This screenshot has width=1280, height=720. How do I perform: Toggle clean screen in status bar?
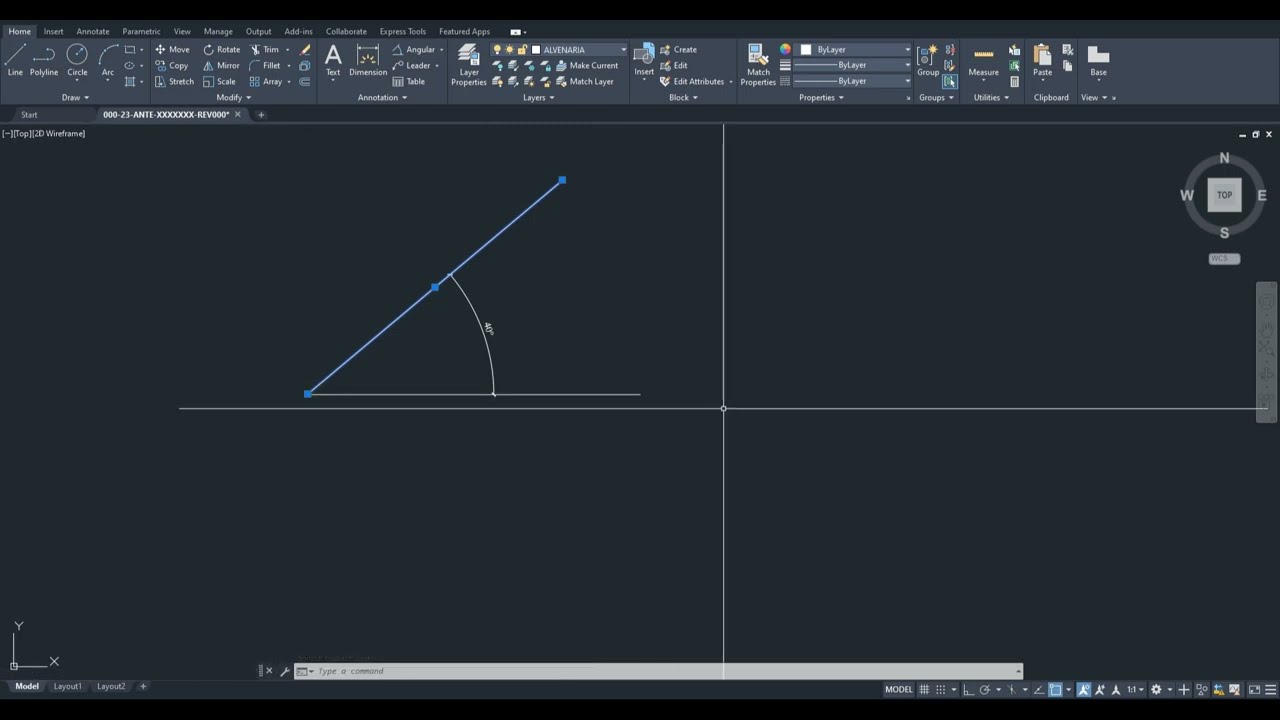pyautogui.click(x=1254, y=689)
